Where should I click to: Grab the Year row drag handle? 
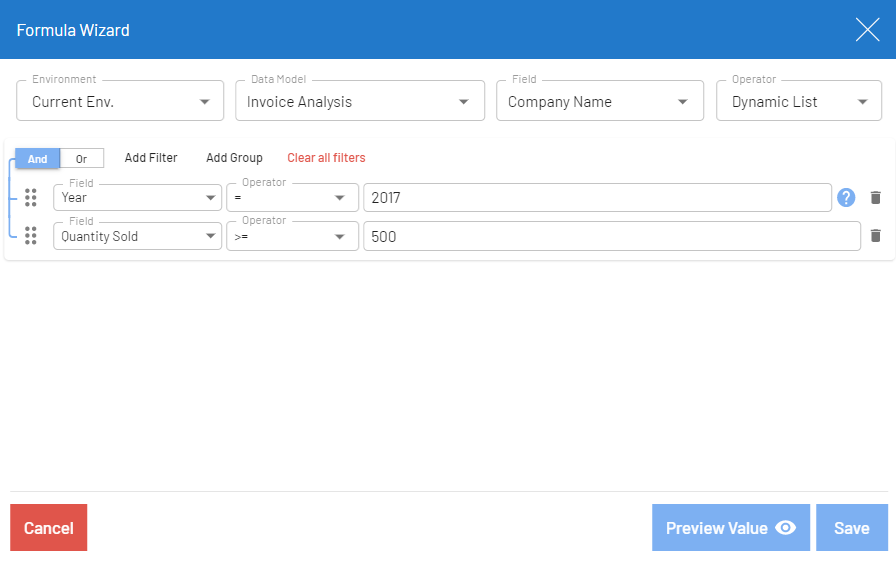[x=31, y=198]
